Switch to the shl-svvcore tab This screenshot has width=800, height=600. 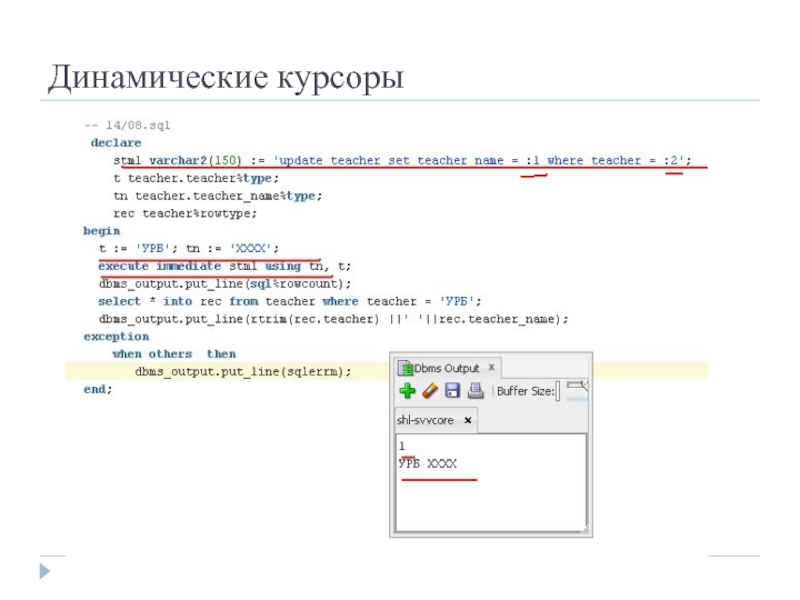[425, 421]
